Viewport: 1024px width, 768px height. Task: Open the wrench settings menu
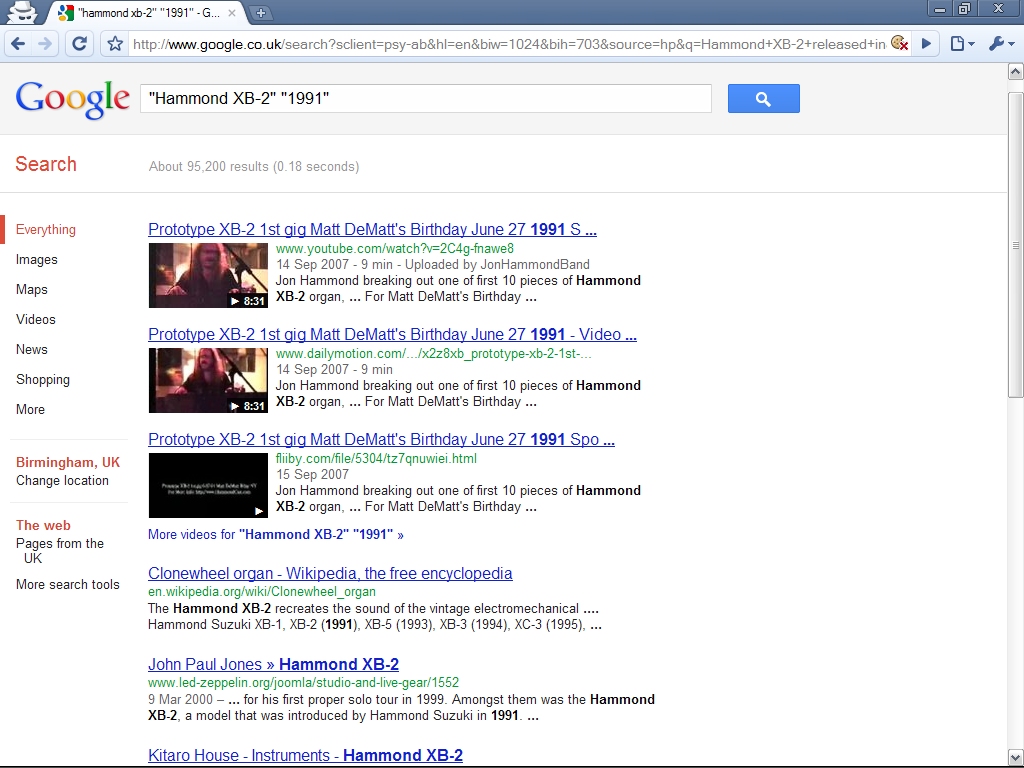click(x=1000, y=44)
